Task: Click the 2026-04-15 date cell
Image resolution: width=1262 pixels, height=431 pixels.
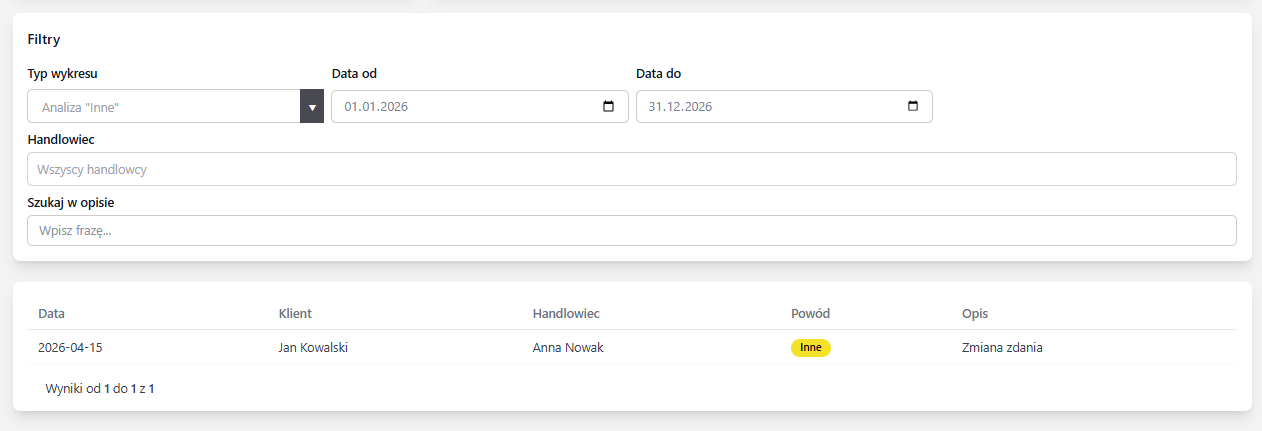Action: click(71, 348)
